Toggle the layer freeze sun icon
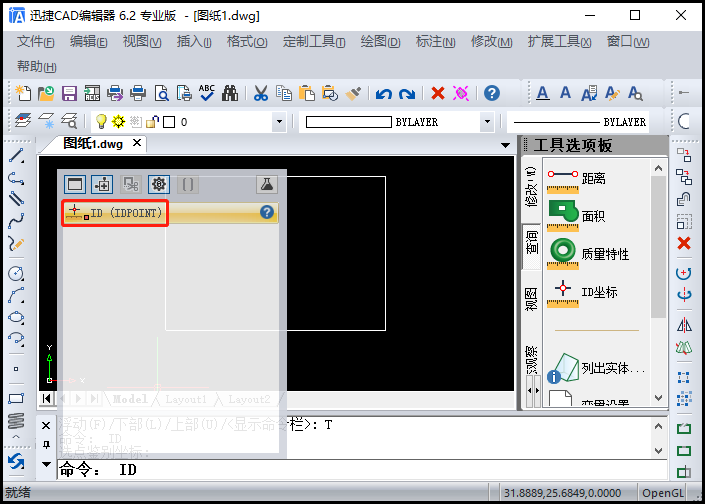Screen dimensions: 705x504 [118, 122]
